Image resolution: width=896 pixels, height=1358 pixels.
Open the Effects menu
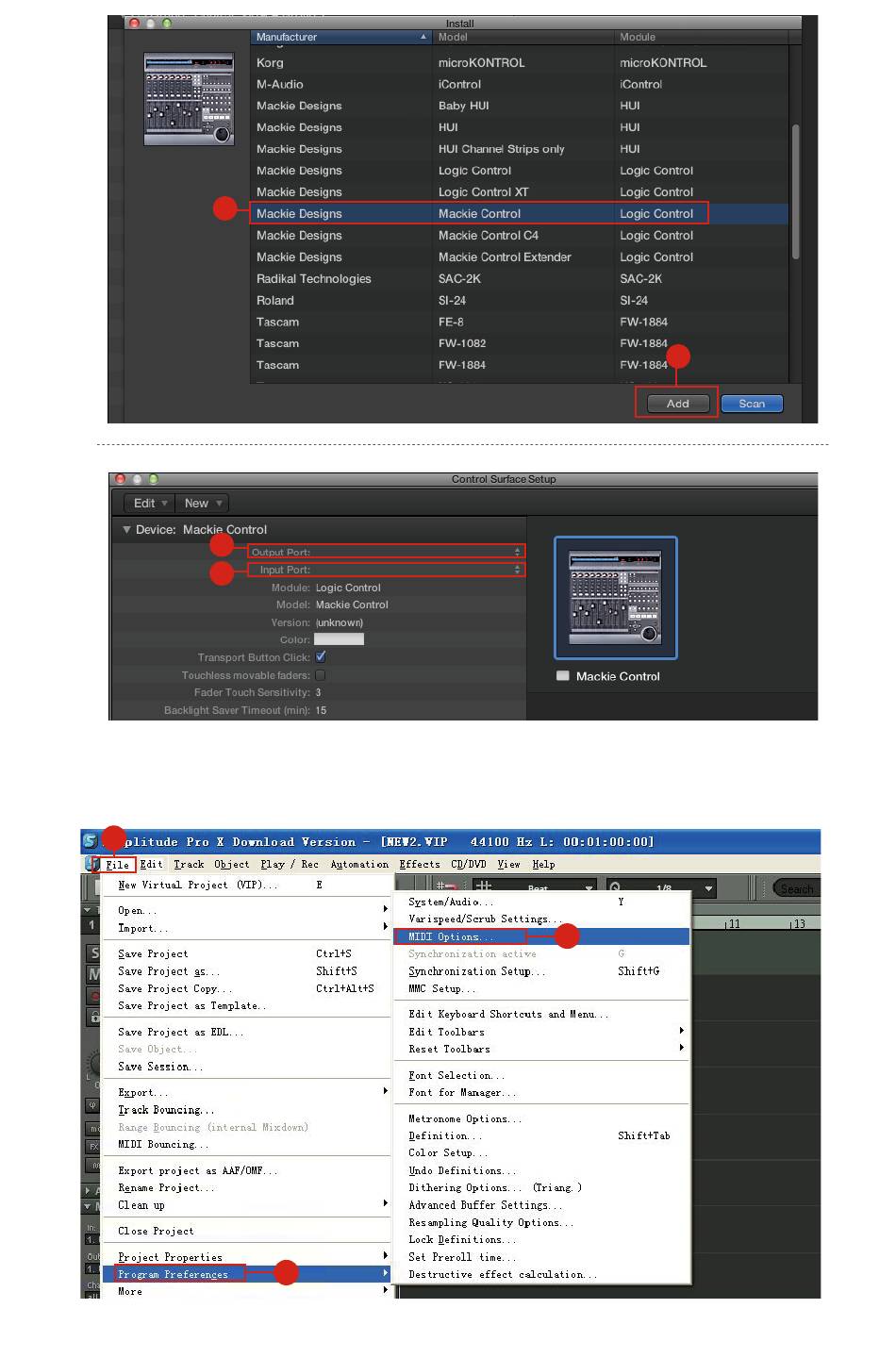(420, 864)
